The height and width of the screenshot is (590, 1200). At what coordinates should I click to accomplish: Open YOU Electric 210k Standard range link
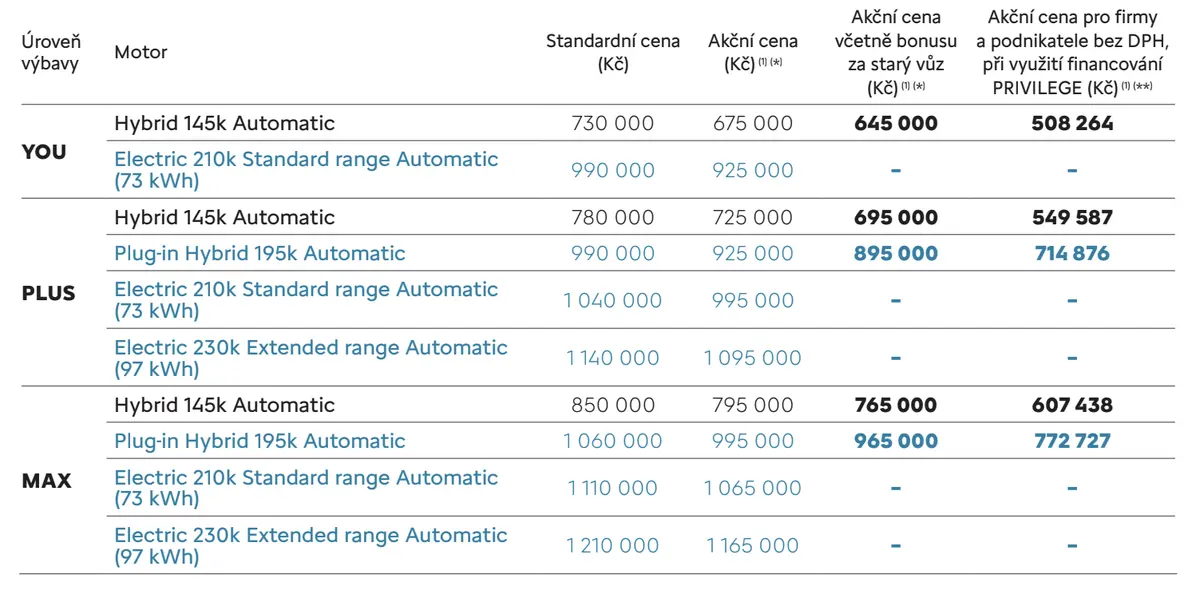(306, 169)
